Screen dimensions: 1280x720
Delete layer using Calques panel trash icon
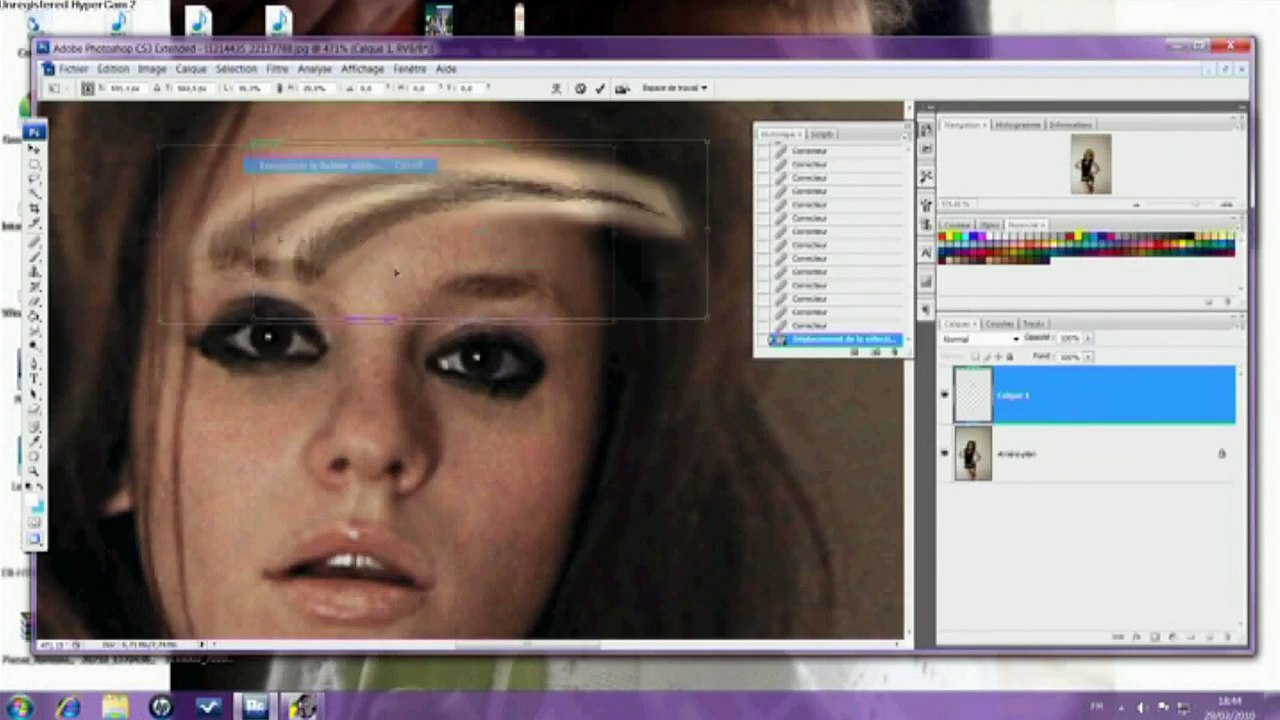[1227, 637]
